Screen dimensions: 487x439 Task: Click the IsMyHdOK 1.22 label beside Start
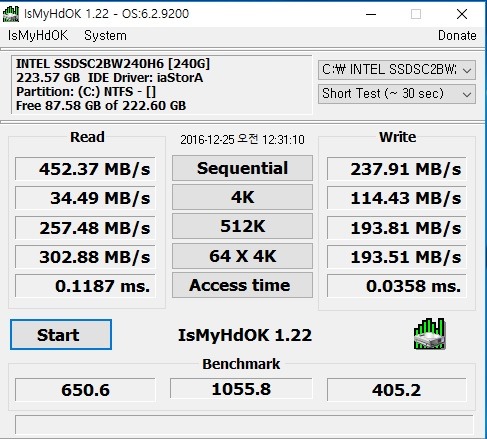245,335
